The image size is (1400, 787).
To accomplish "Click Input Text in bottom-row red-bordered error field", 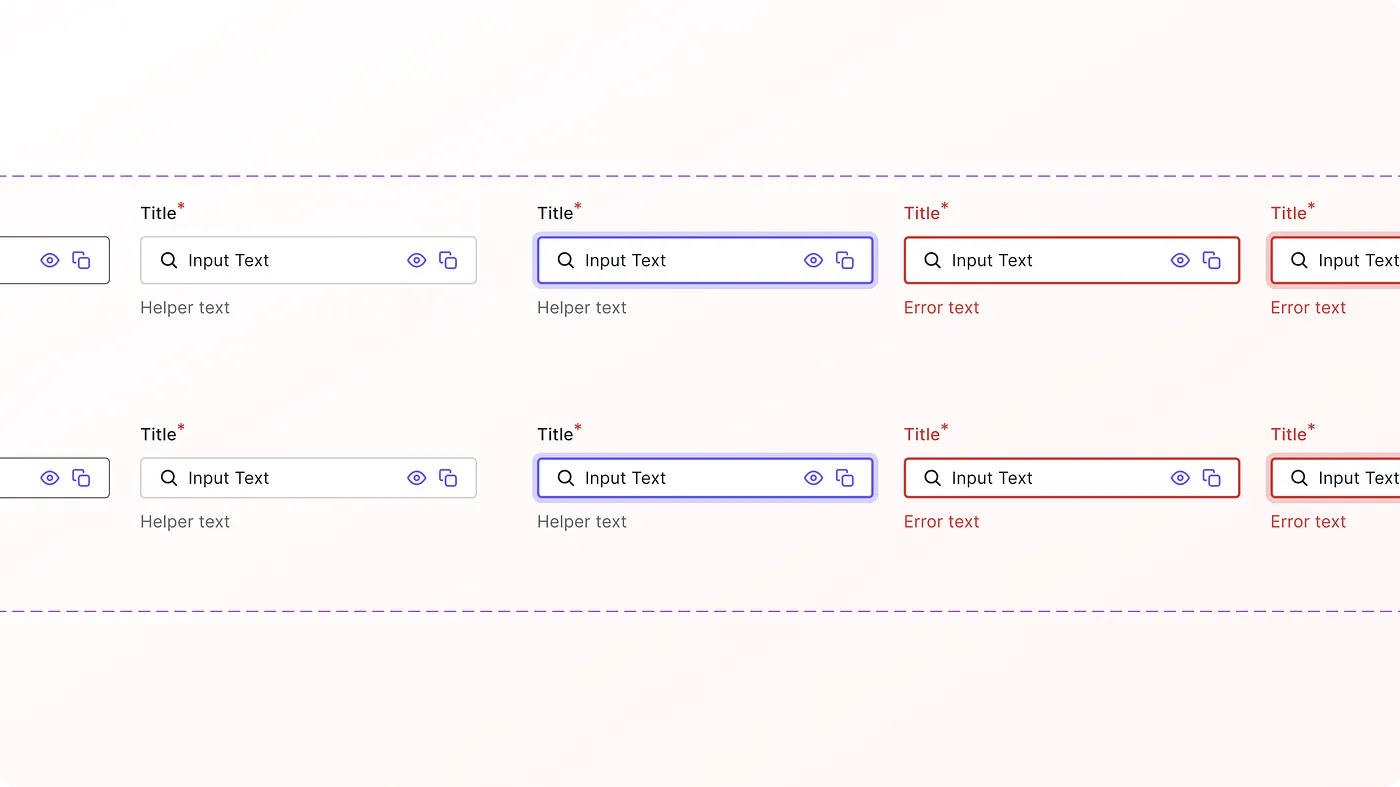I will coord(992,478).
